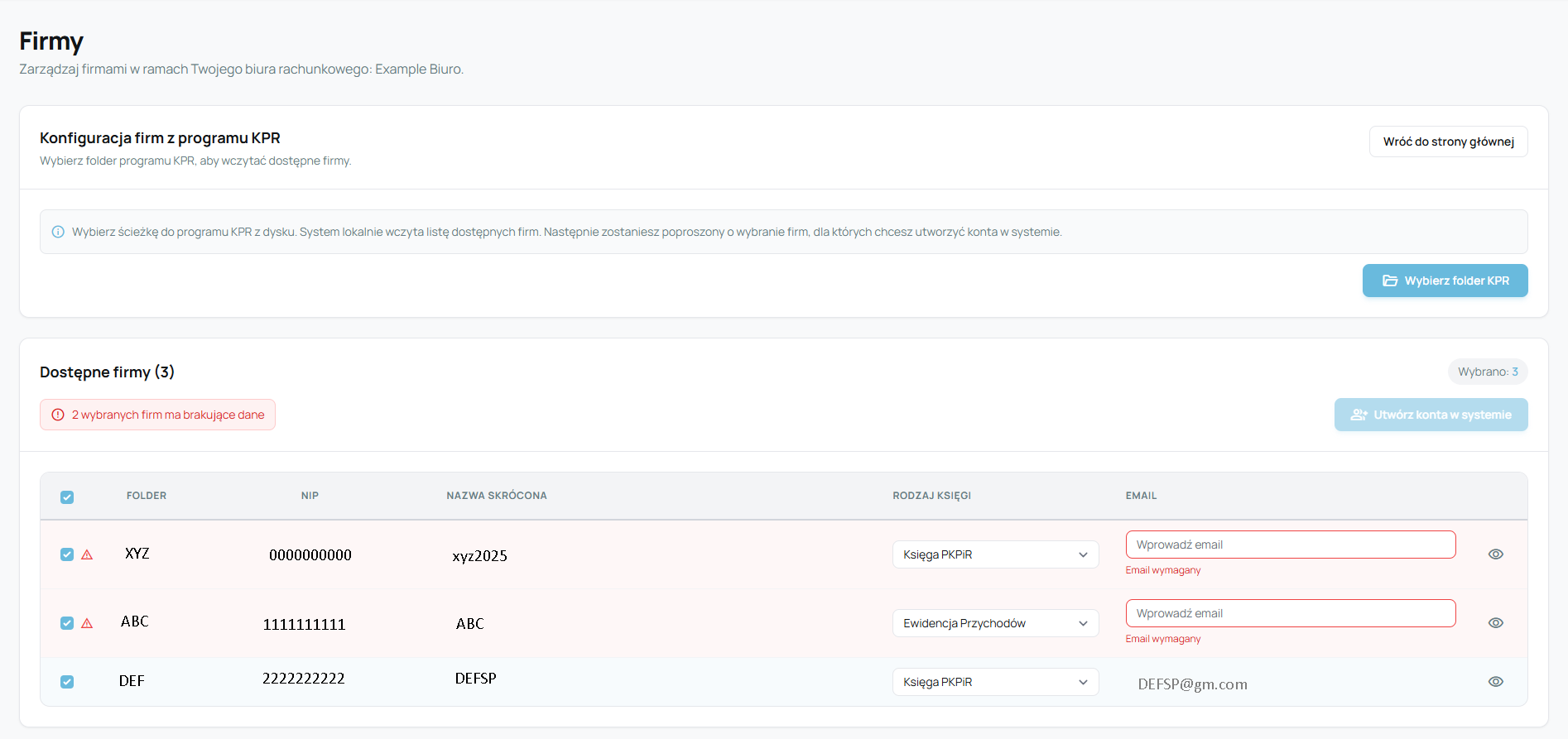Click the NAZWA SKRÓCONA column header
The image size is (1568, 739).
(497, 496)
